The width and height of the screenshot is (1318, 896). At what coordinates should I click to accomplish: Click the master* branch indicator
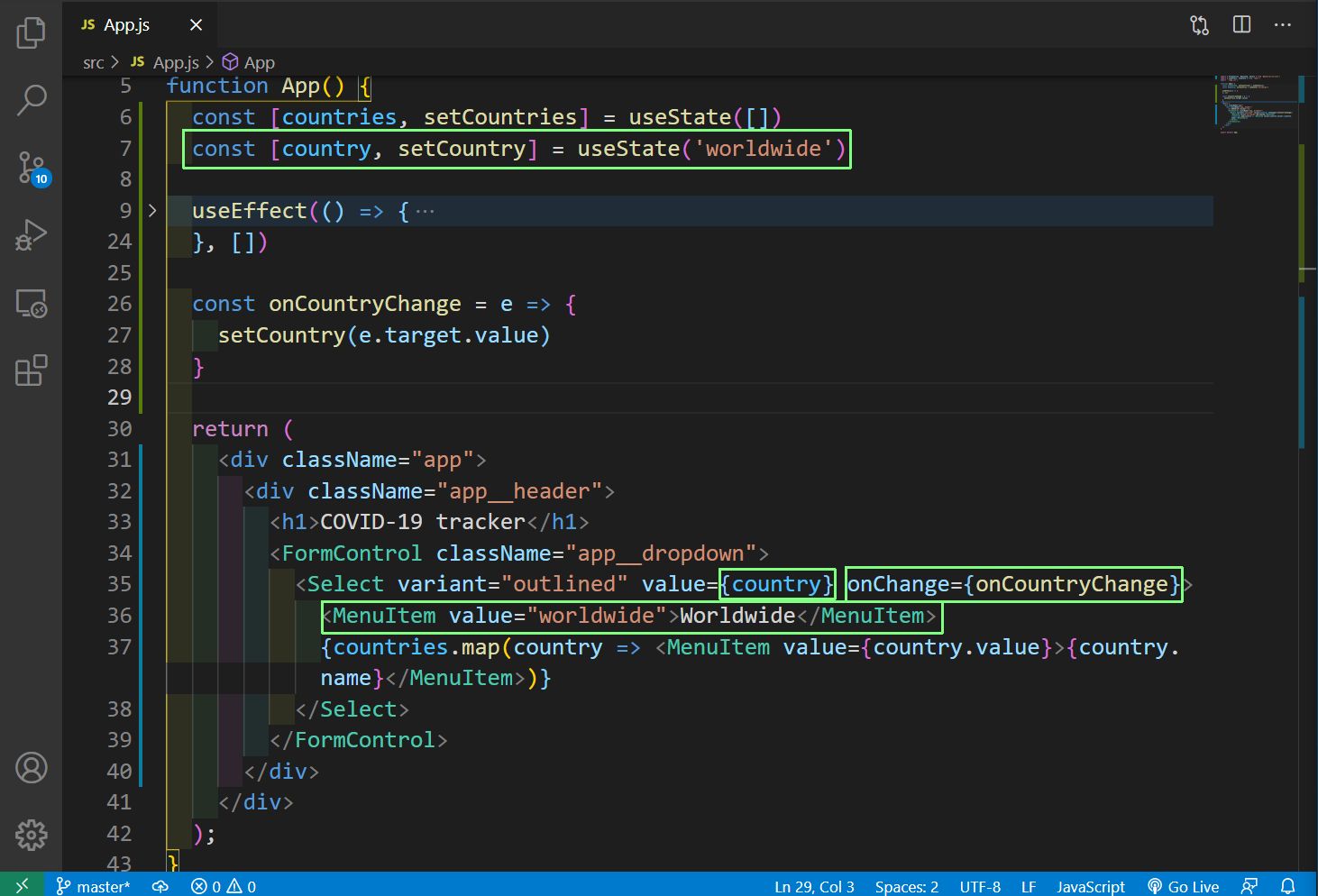click(x=93, y=886)
